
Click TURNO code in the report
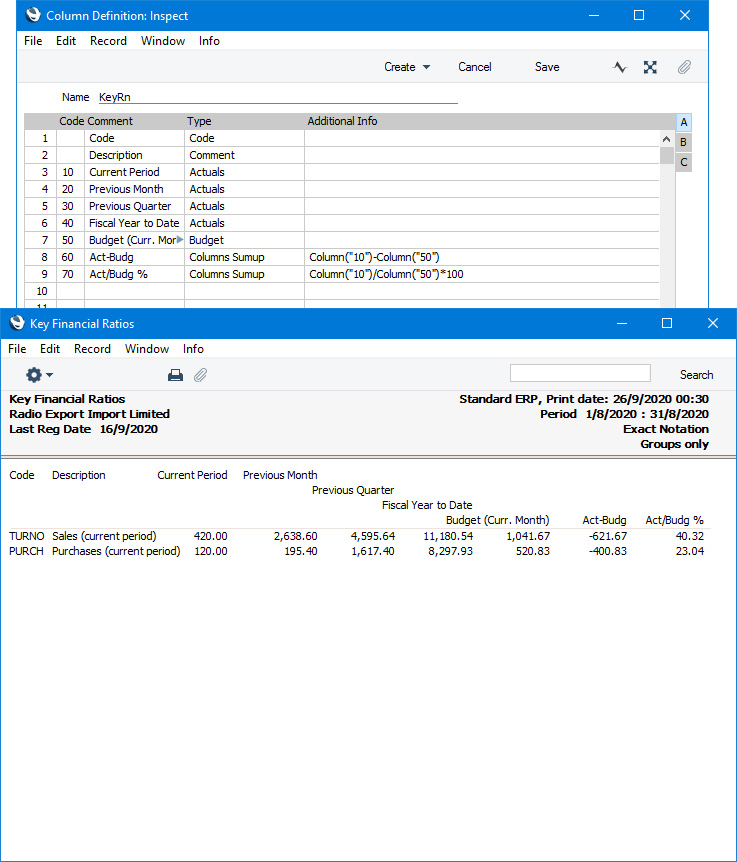(26, 536)
